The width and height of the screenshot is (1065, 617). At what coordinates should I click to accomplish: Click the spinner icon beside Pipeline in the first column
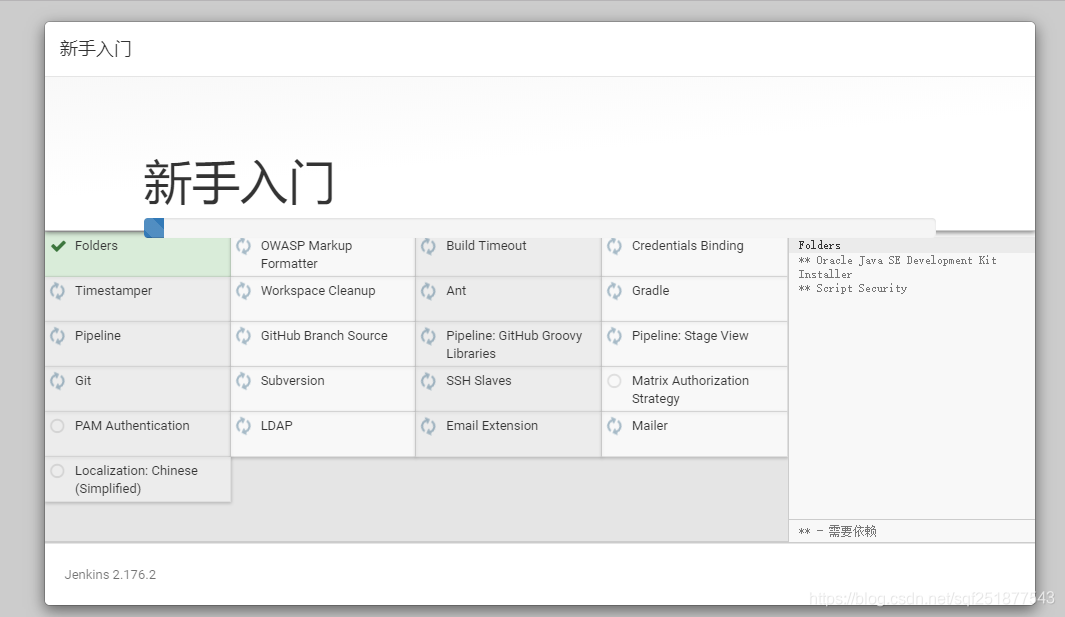click(58, 336)
